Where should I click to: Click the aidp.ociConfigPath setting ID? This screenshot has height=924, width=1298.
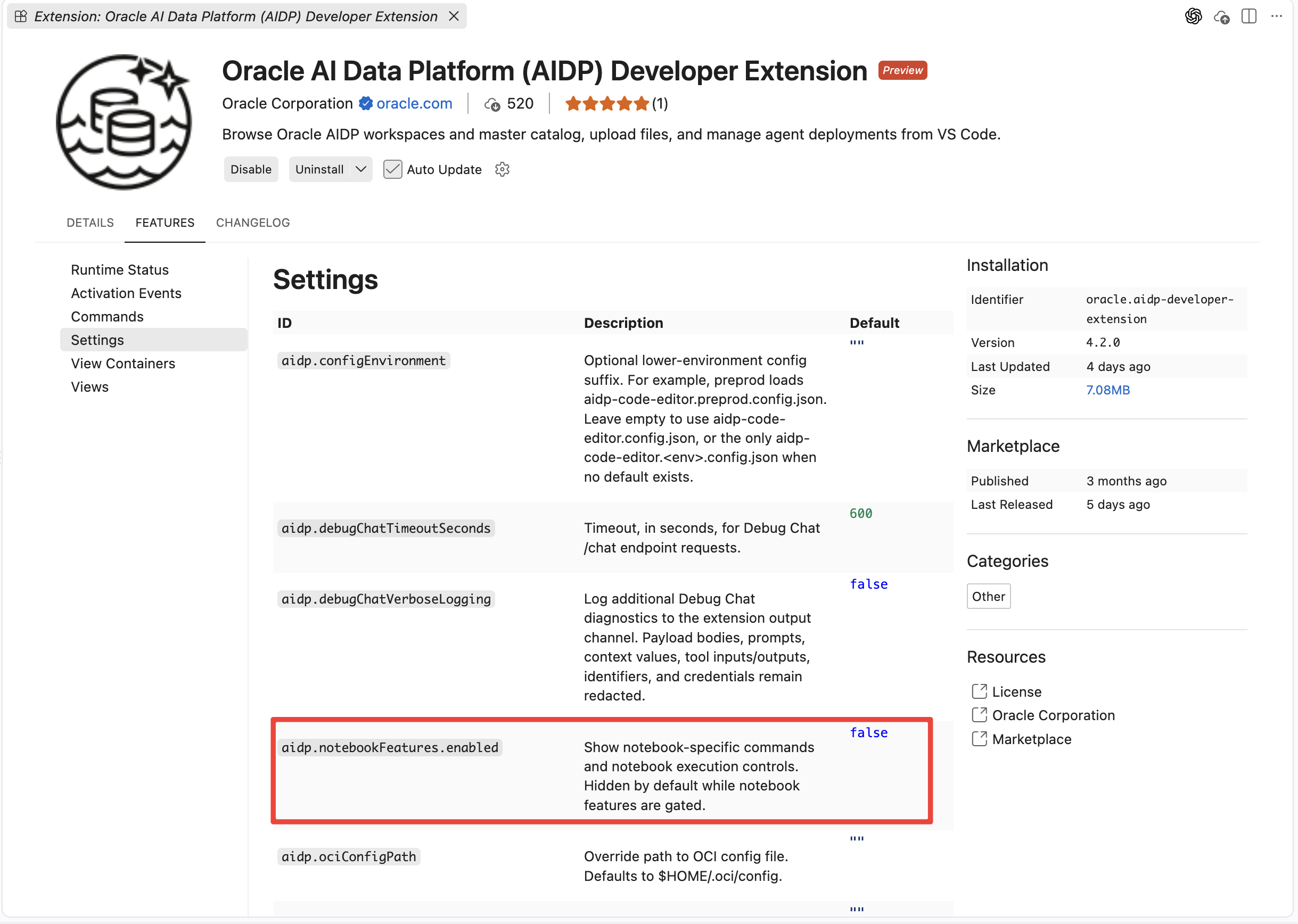click(x=349, y=856)
